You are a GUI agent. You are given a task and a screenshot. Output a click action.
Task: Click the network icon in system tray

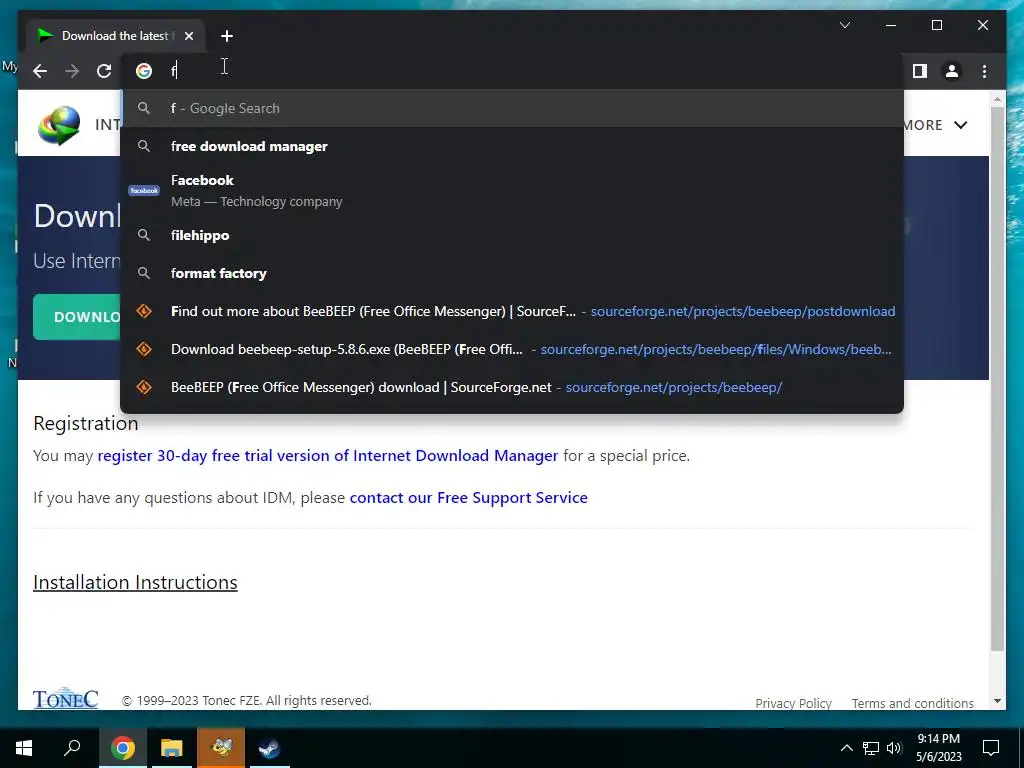coord(871,748)
